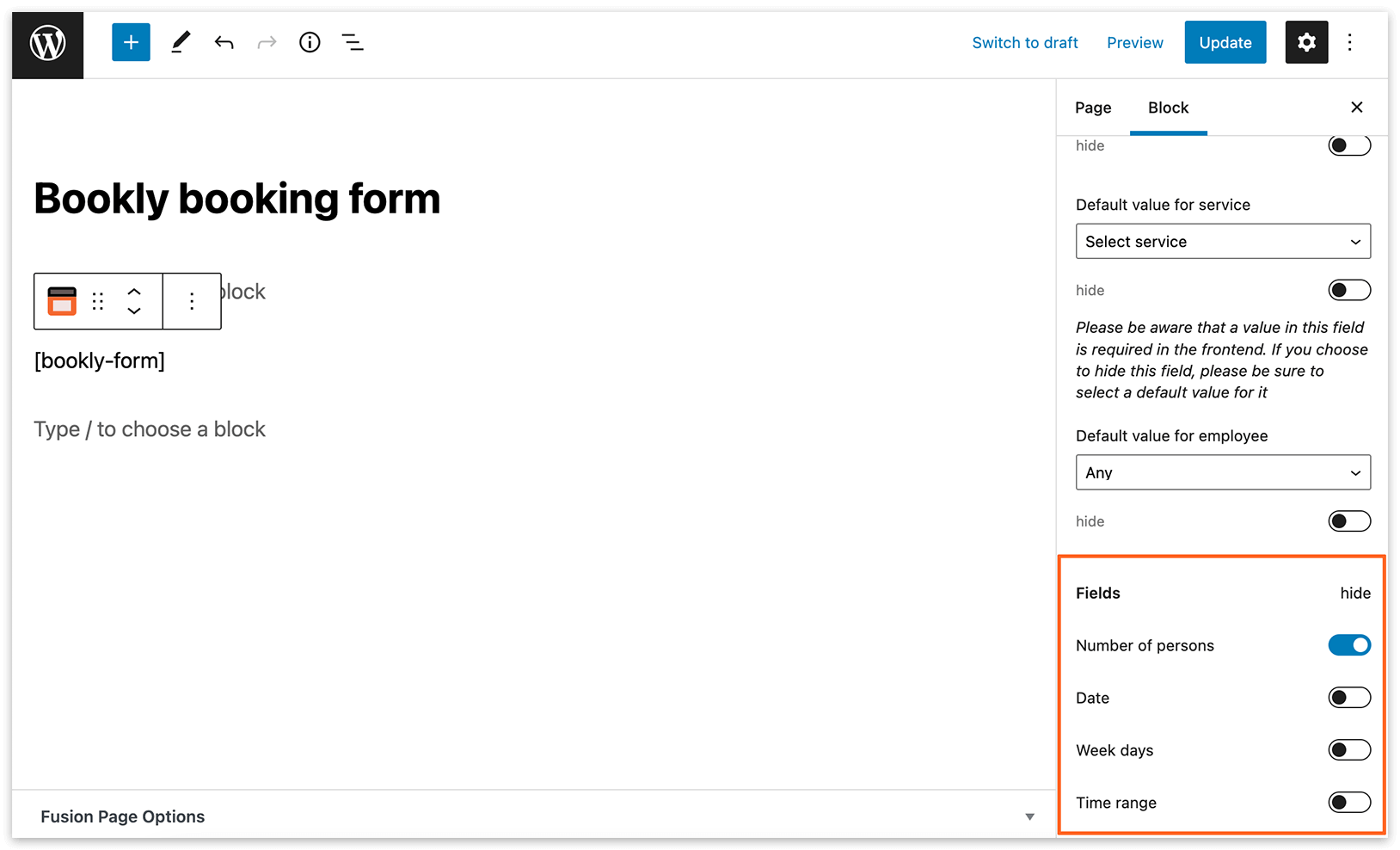Open the three-dot options menu in top bar
This screenshot has height=850, width=1400.
[1349, 42]
